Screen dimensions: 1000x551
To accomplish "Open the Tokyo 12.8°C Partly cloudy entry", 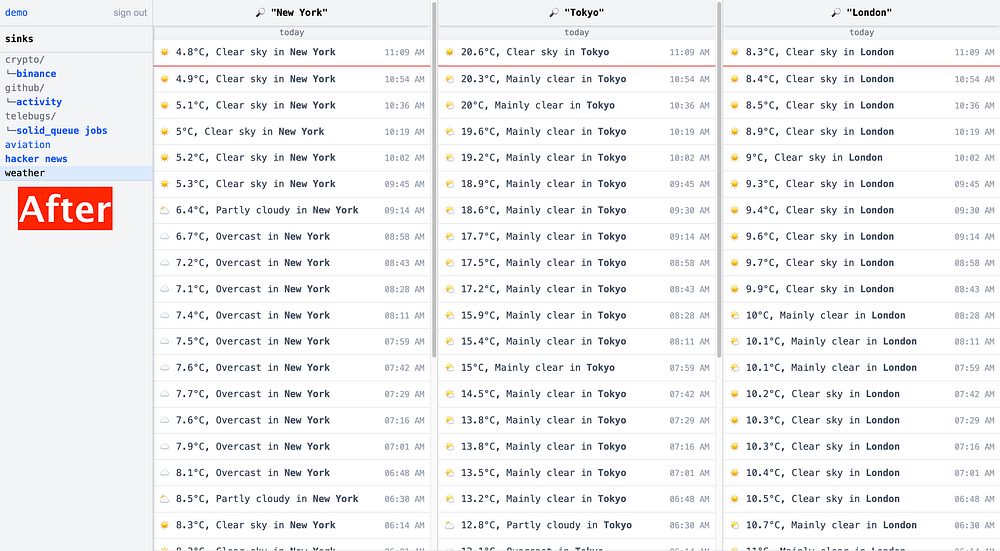I will tap(545, 525).
